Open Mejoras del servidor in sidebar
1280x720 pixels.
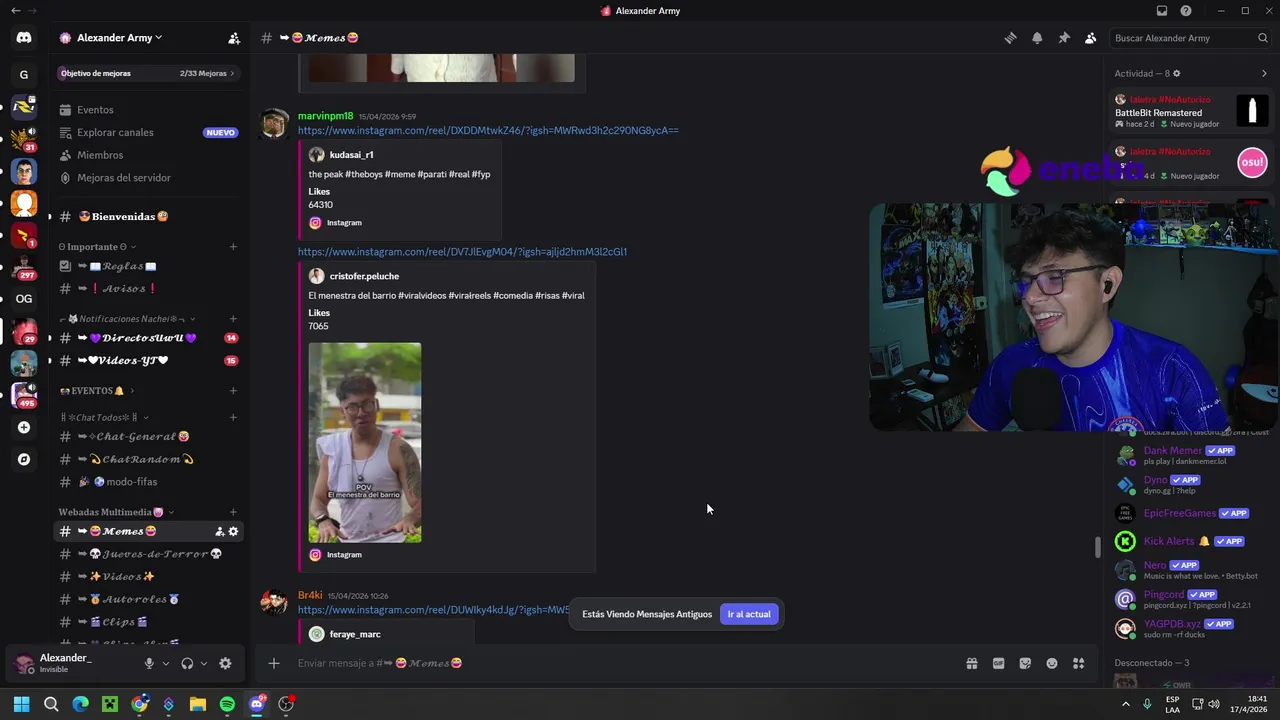coord(147,178)
